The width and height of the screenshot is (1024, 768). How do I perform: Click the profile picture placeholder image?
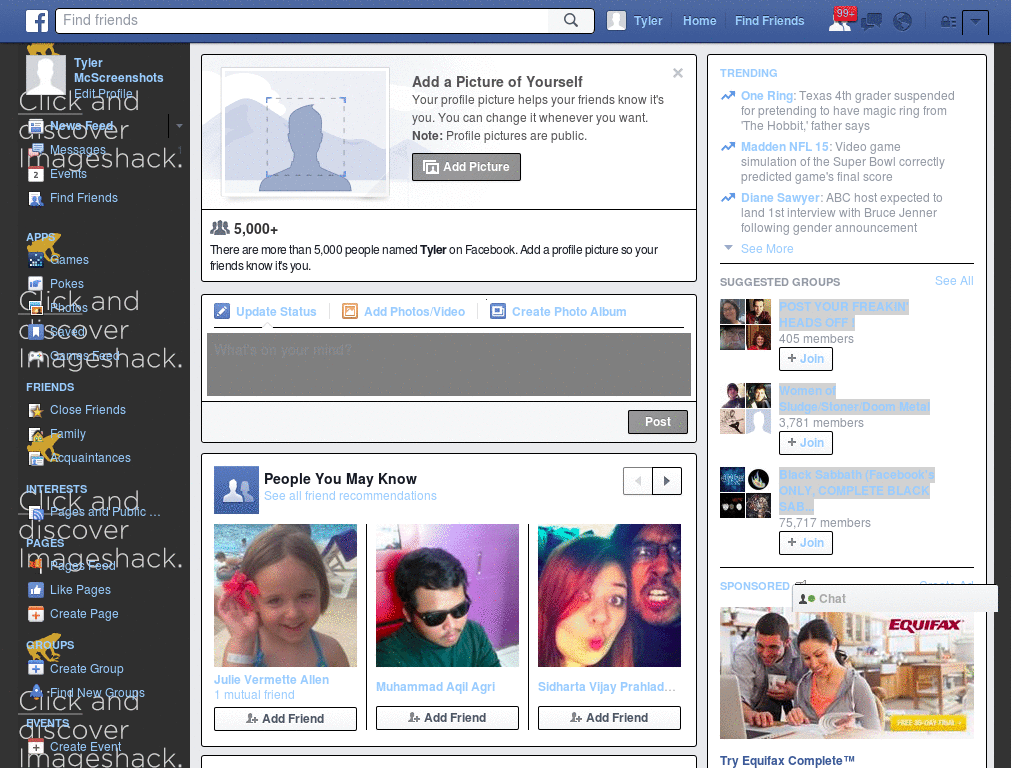pos(306,132)
